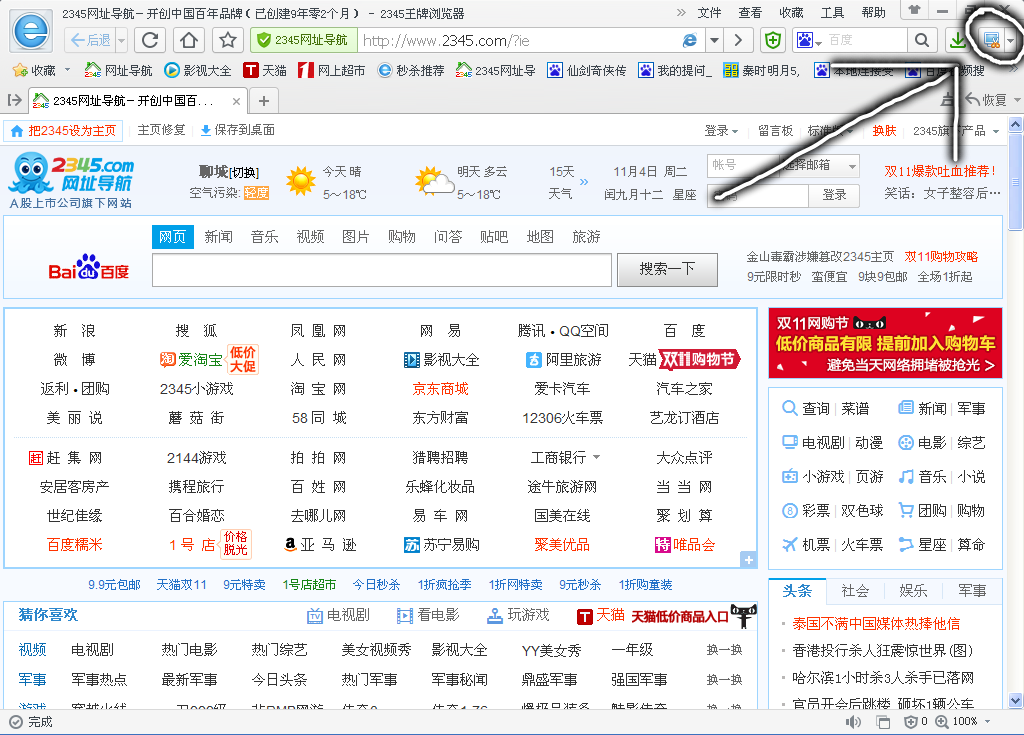Click 把2345设为主页 link

[64, 131]
